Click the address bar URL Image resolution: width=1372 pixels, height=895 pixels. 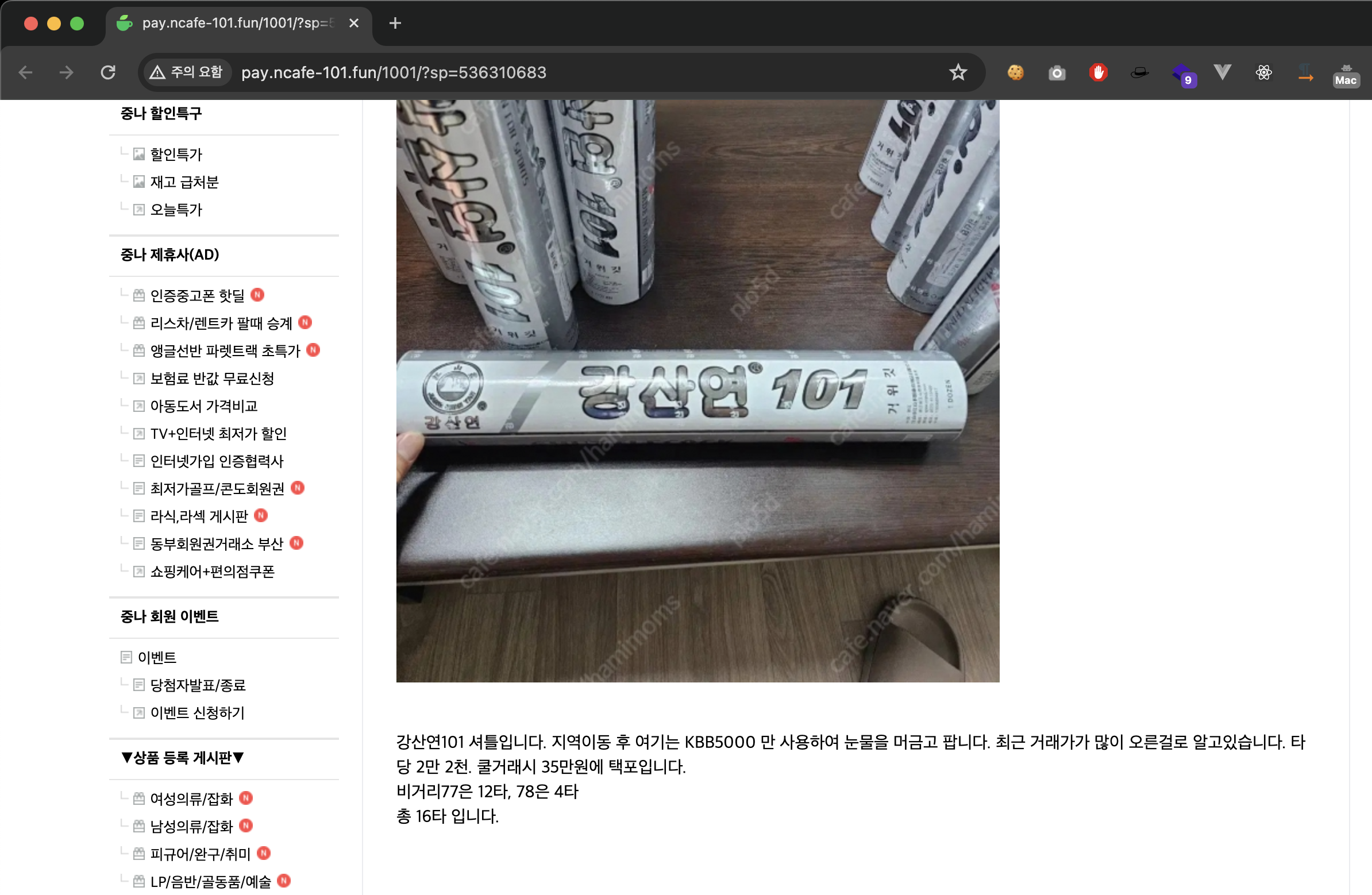coord(393,72)
